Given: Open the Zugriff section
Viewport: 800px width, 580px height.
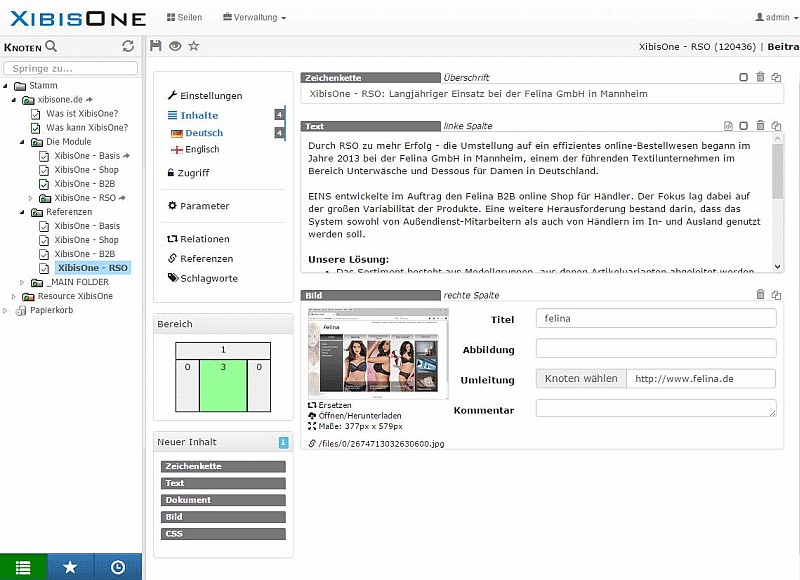Looking at the screenshot, I should pyautogui.click(x=188, y=173).
